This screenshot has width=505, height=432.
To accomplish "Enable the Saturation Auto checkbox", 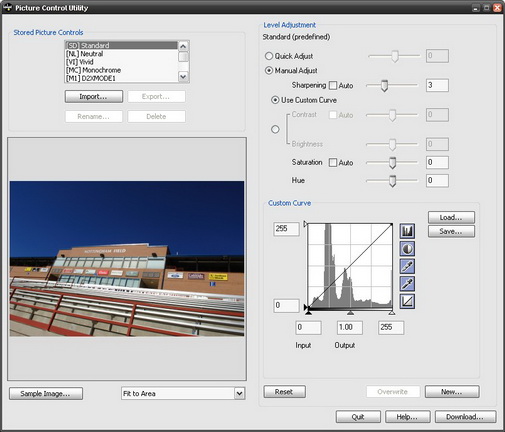I will point(333,162).
